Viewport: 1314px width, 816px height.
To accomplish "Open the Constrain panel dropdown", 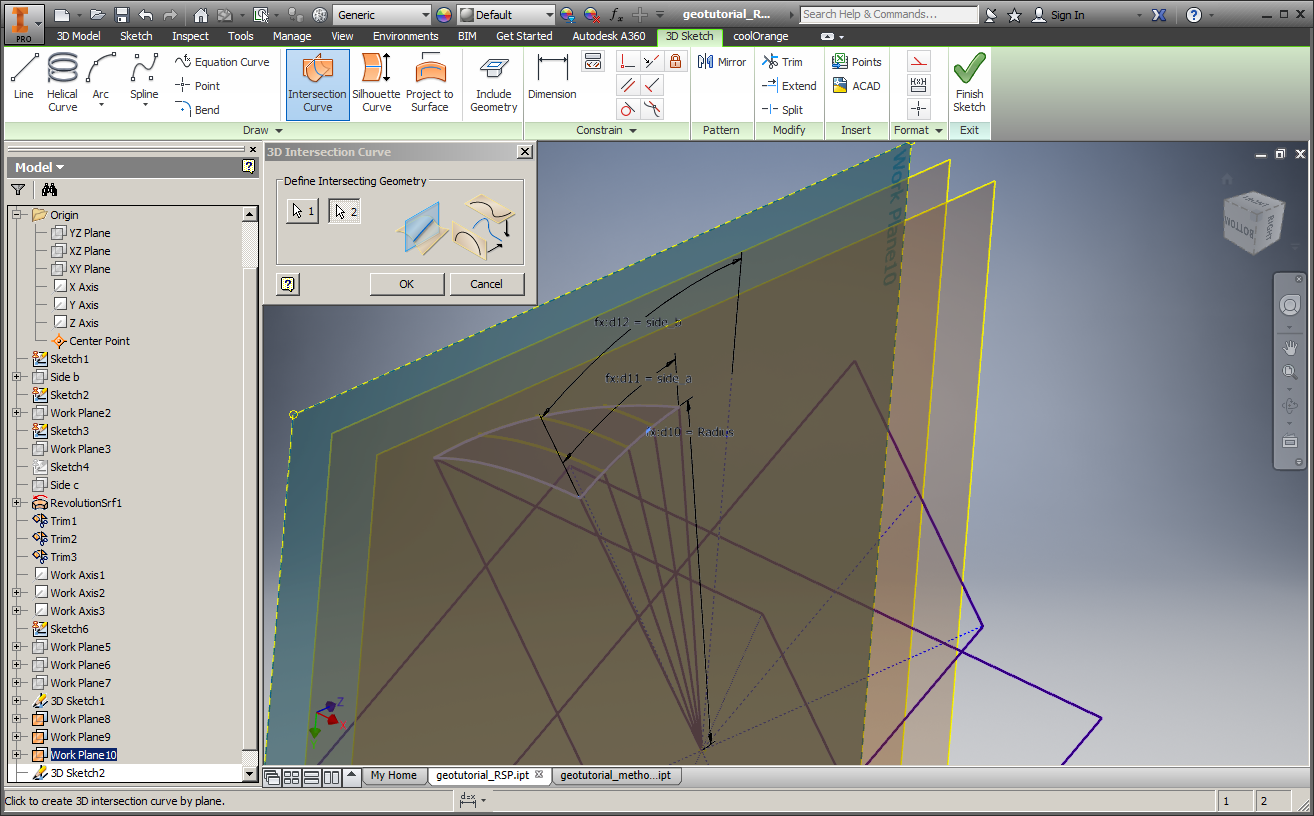I will [607, 130].
